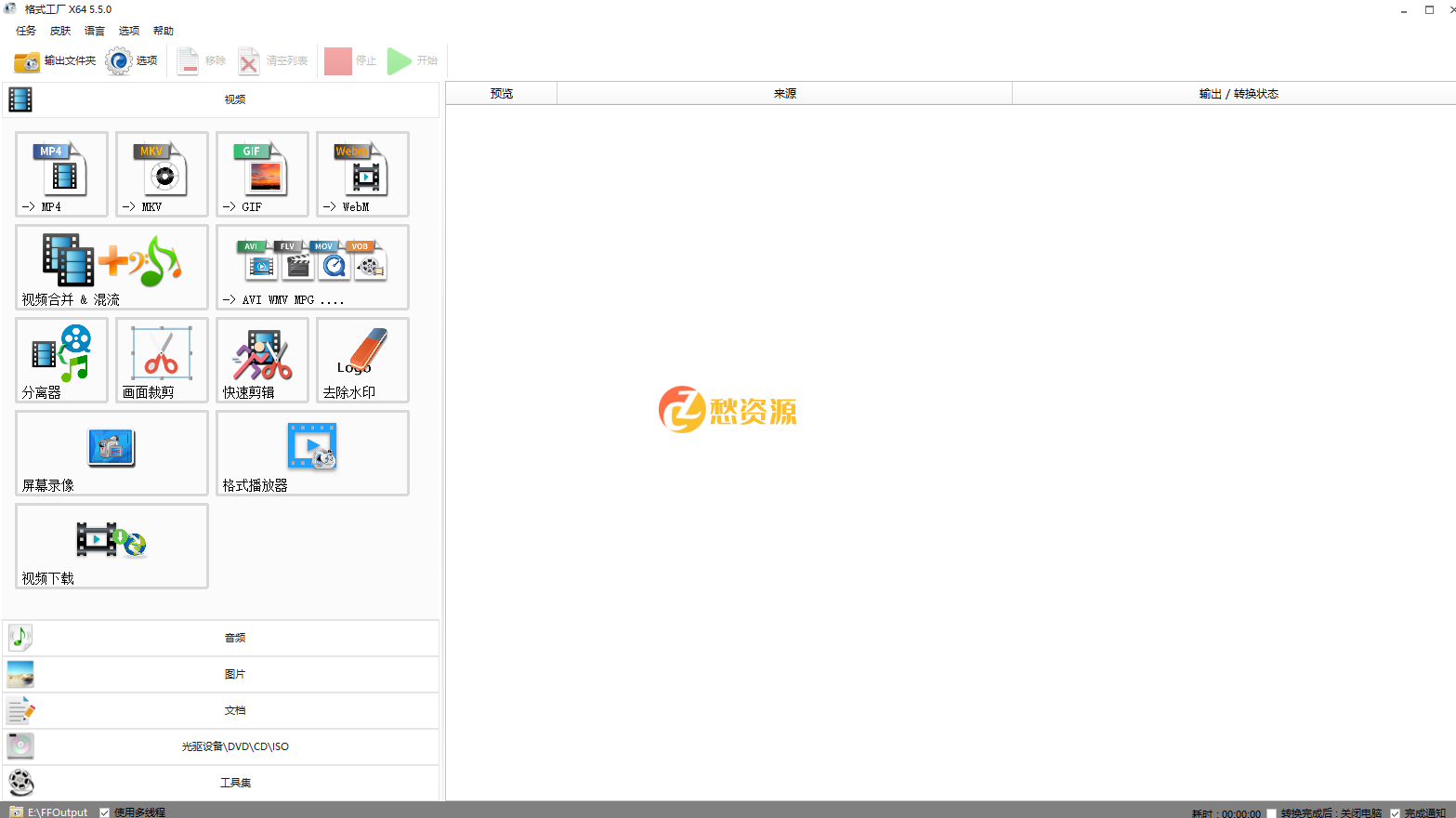Select the 画面裁剪 crop tool
Screen dimensions: 1456x818
[162, 360]
